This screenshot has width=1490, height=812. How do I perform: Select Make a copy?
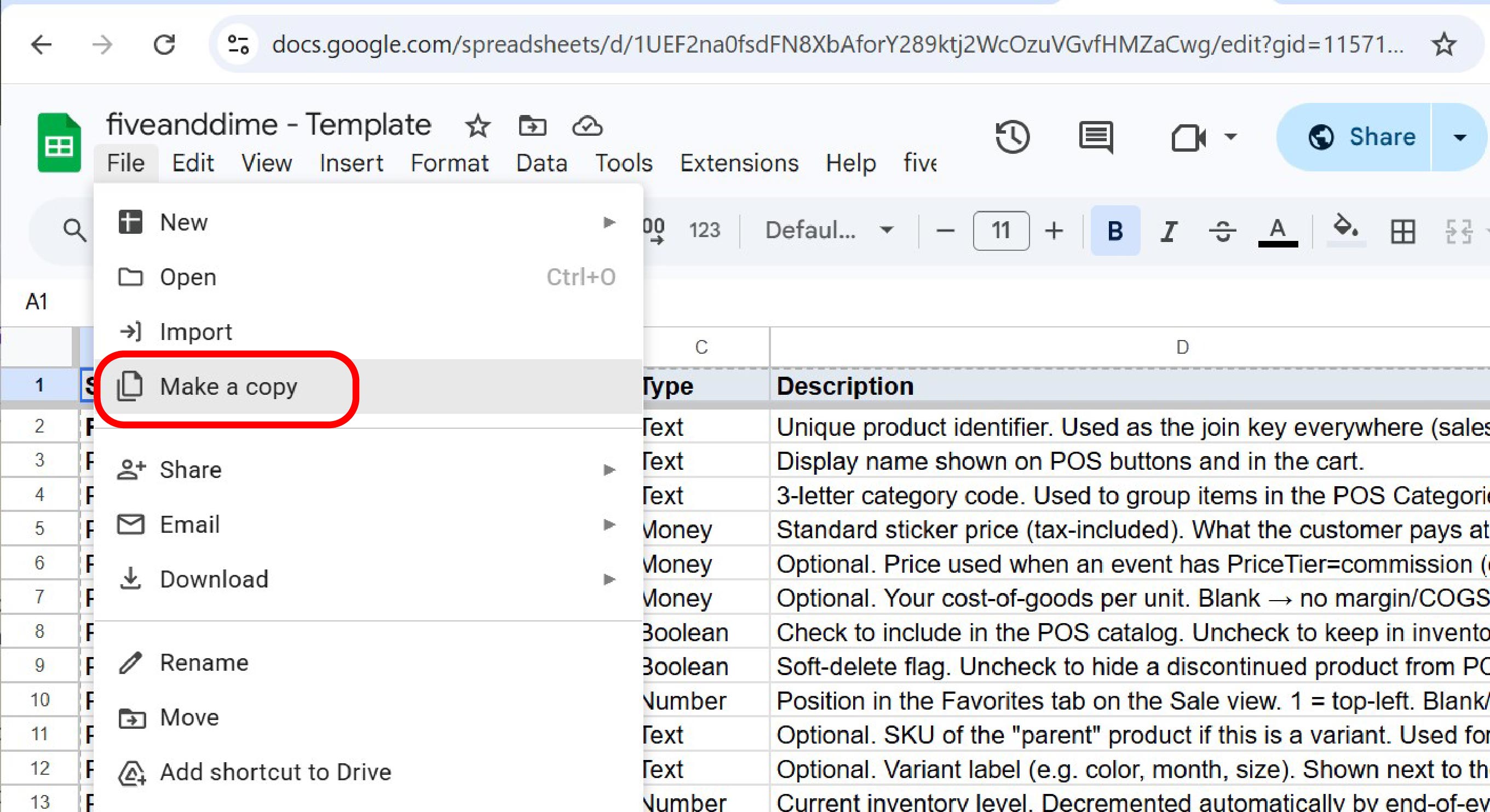pos(368,387)
